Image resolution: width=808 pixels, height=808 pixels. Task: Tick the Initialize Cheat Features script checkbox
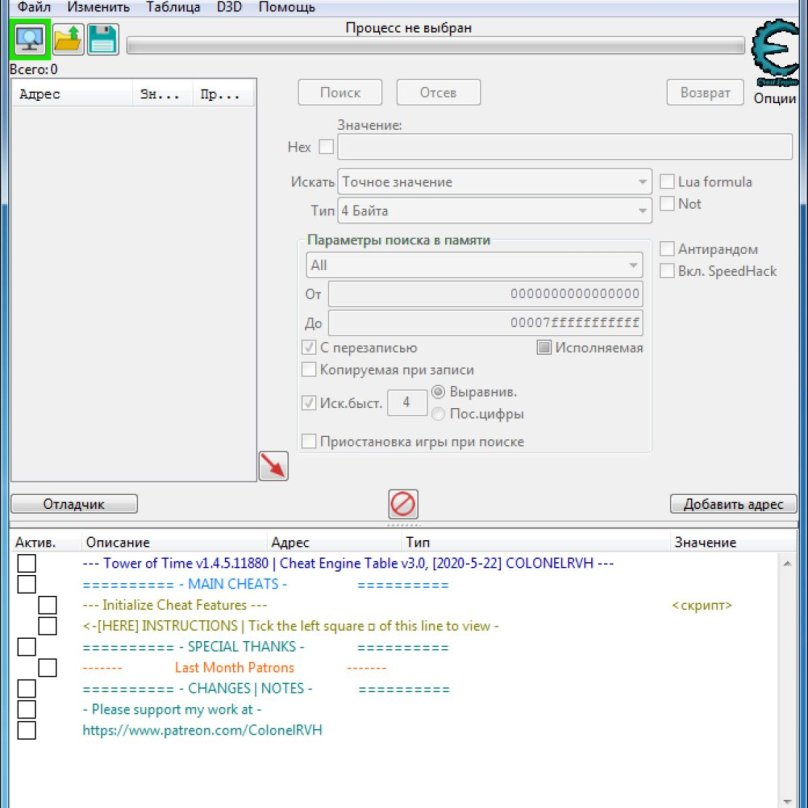pyautogui.click(x=47, y=605)
